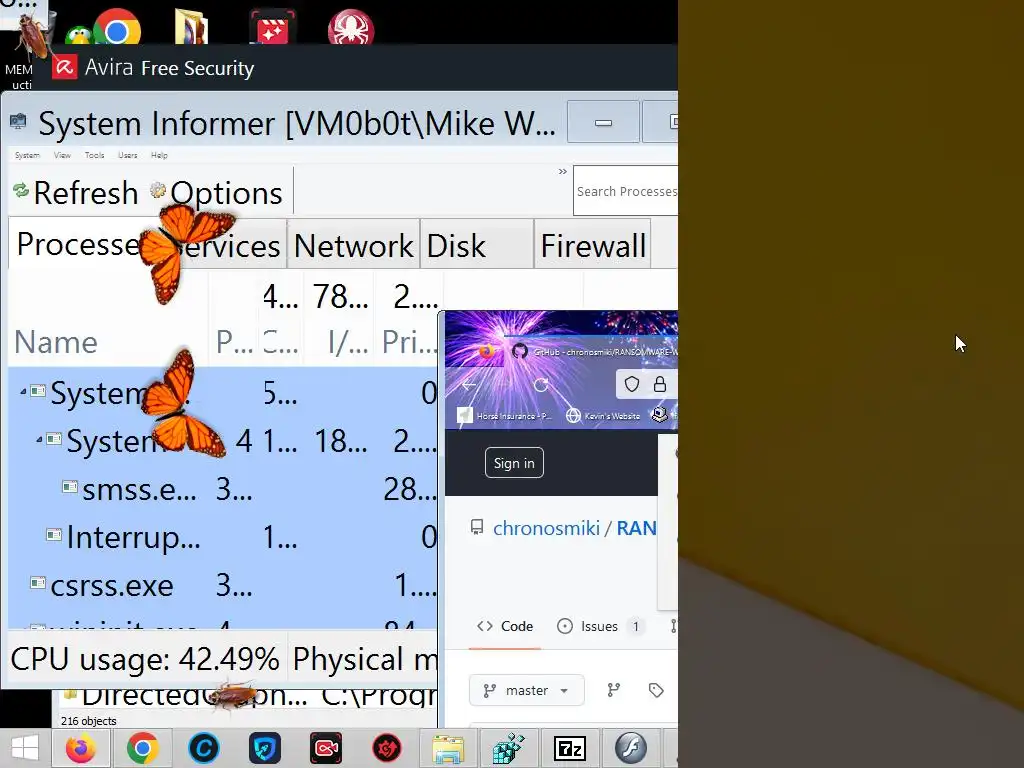This screenshot has height=768, width=1024.
Task: Open Options in System Informer toolbar
Action: click(216, 193)
